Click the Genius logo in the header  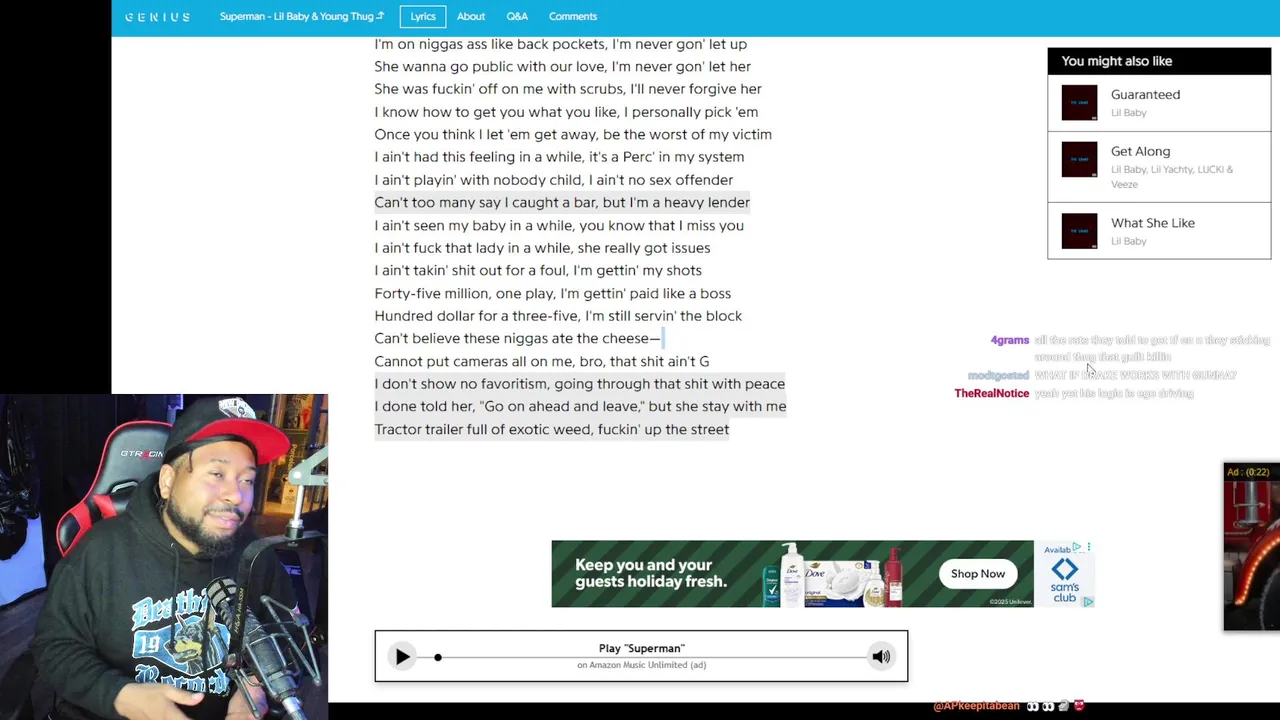pyautogui.click(x=158, y=17)
